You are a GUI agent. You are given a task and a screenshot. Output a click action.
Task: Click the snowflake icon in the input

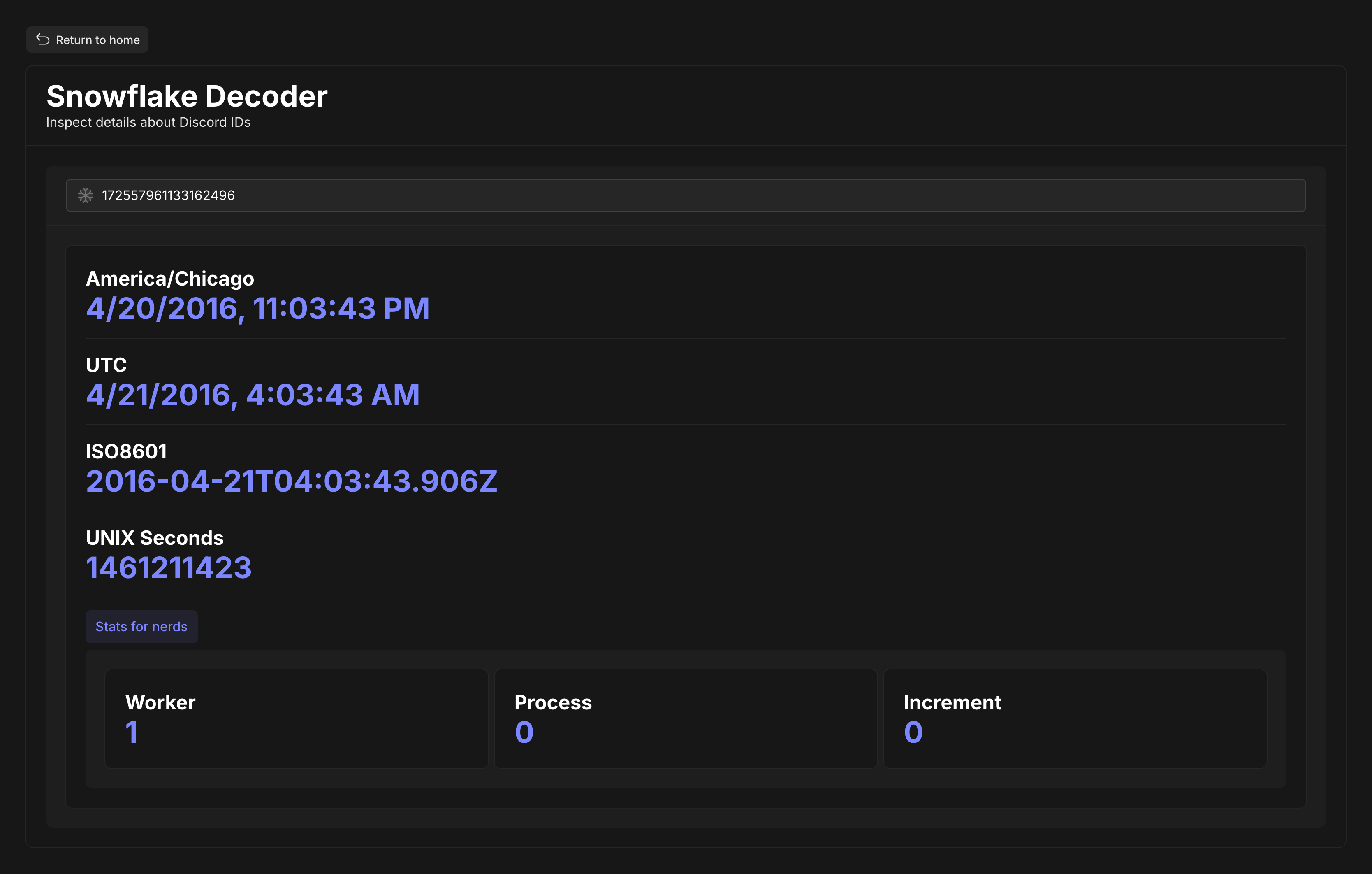pyautogui.click(x=86, y=195)
